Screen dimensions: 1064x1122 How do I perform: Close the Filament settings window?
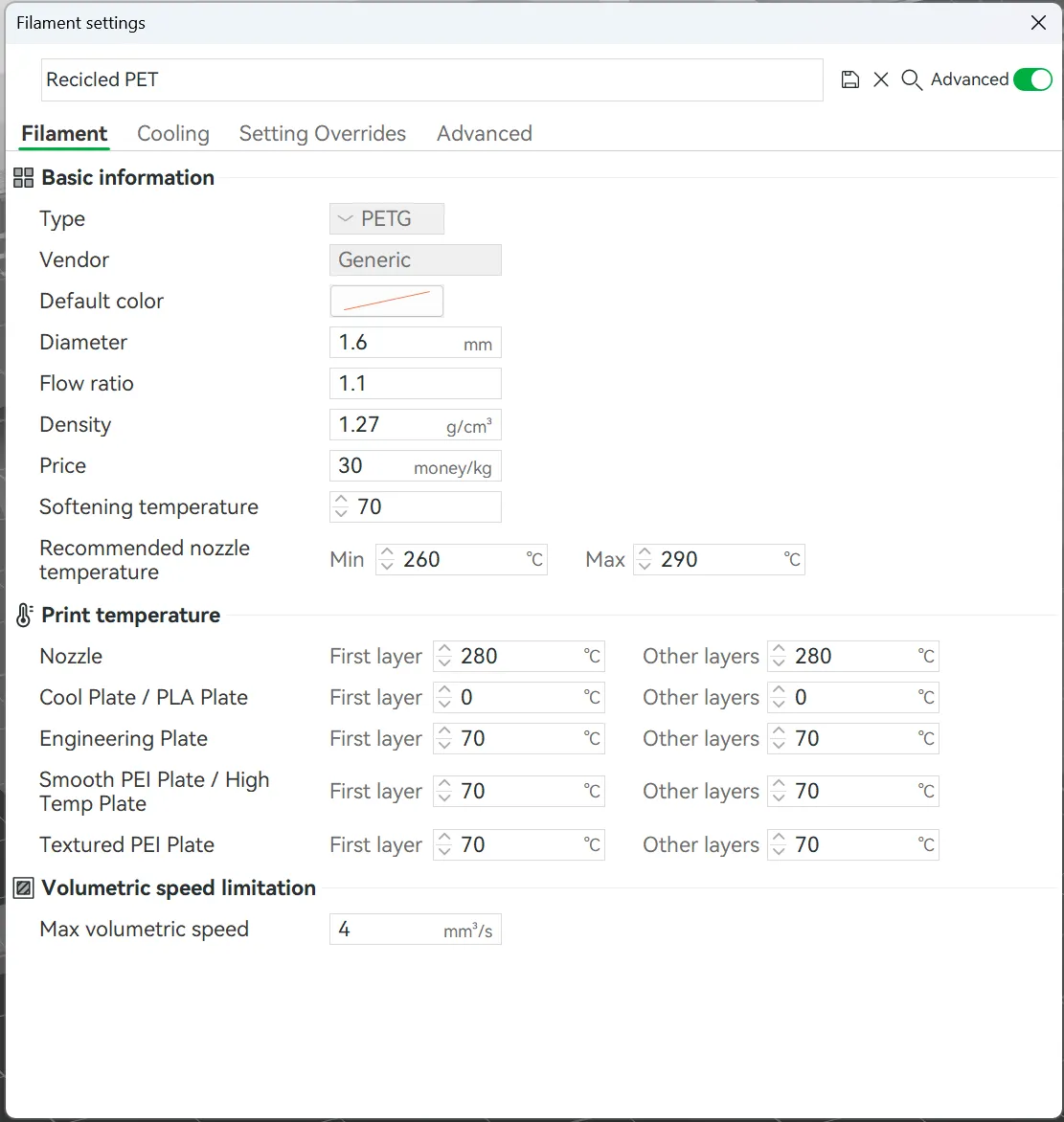[1038, 23]
